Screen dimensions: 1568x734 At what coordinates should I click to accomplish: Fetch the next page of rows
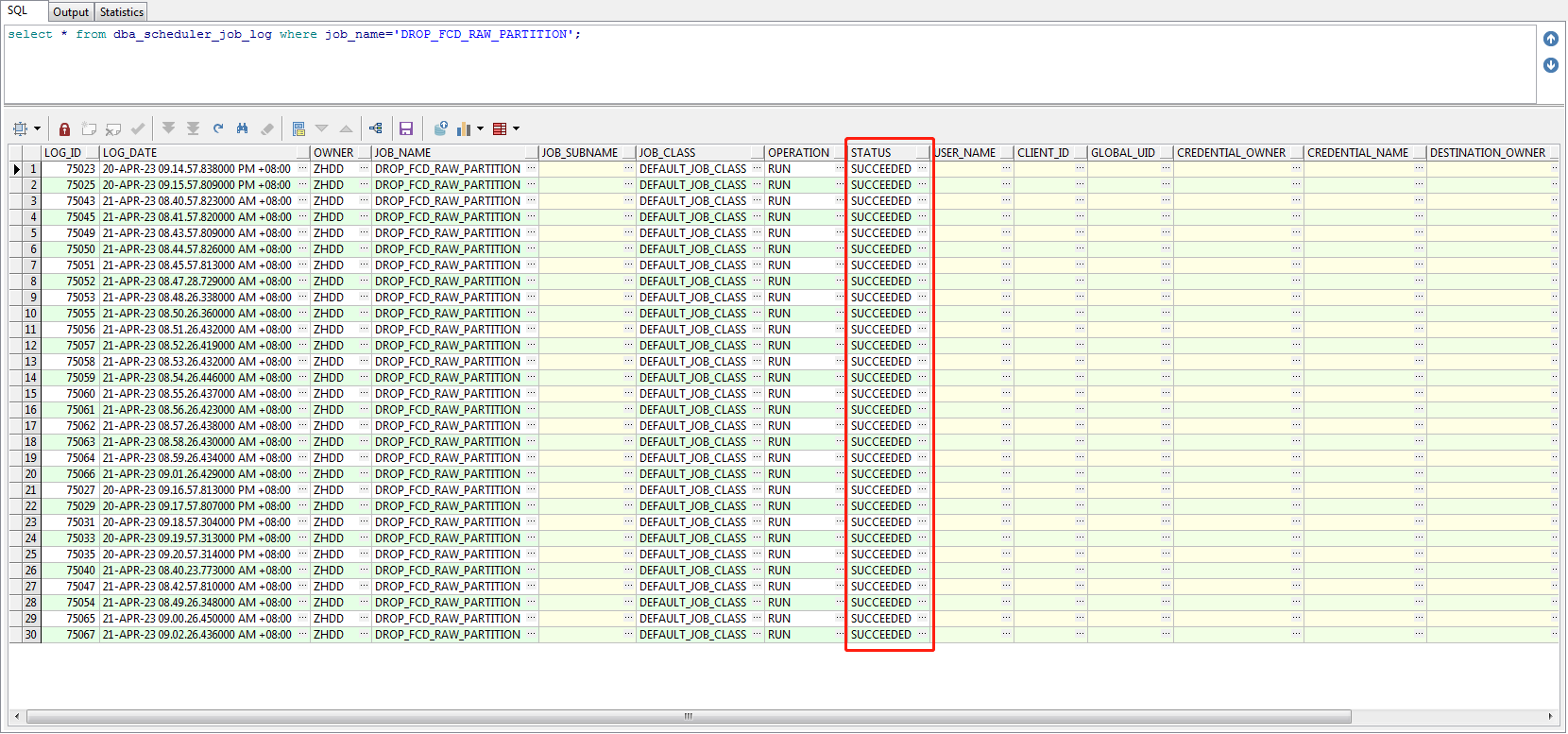168,128
